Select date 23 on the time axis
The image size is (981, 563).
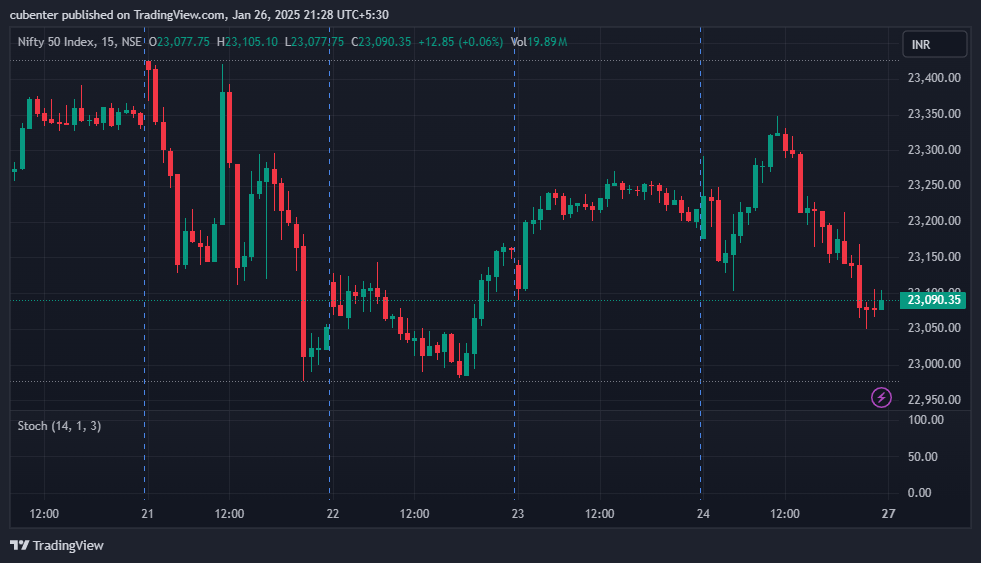tap(517, 514)
